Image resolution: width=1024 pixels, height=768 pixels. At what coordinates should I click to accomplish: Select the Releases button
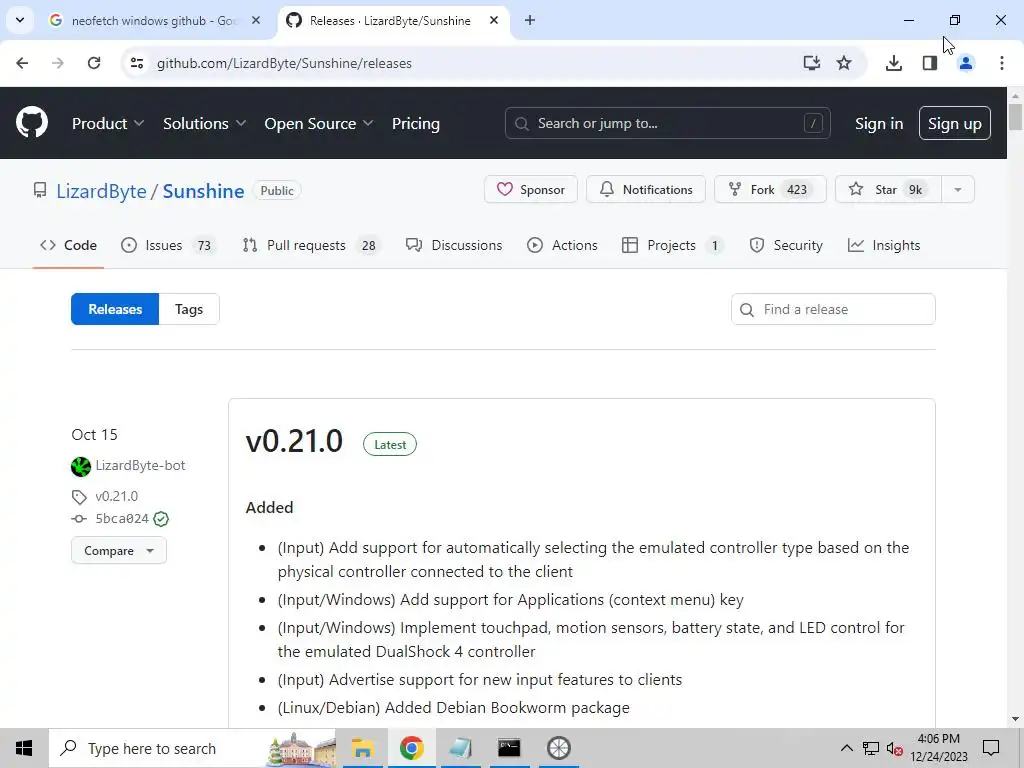point(115,309)
